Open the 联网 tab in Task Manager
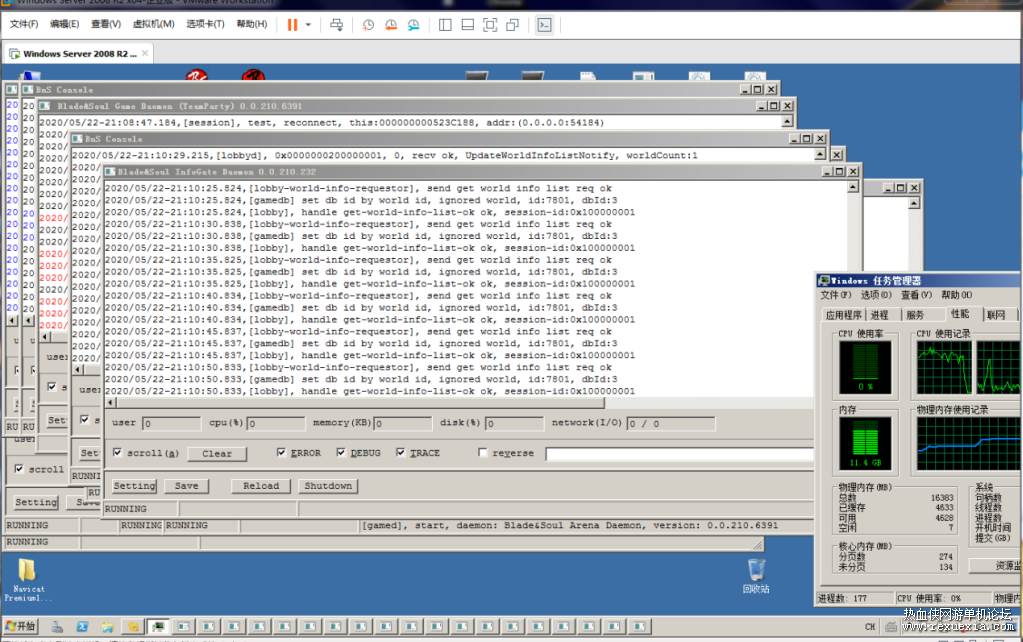 pyautogui.click(x=996, y=315)
